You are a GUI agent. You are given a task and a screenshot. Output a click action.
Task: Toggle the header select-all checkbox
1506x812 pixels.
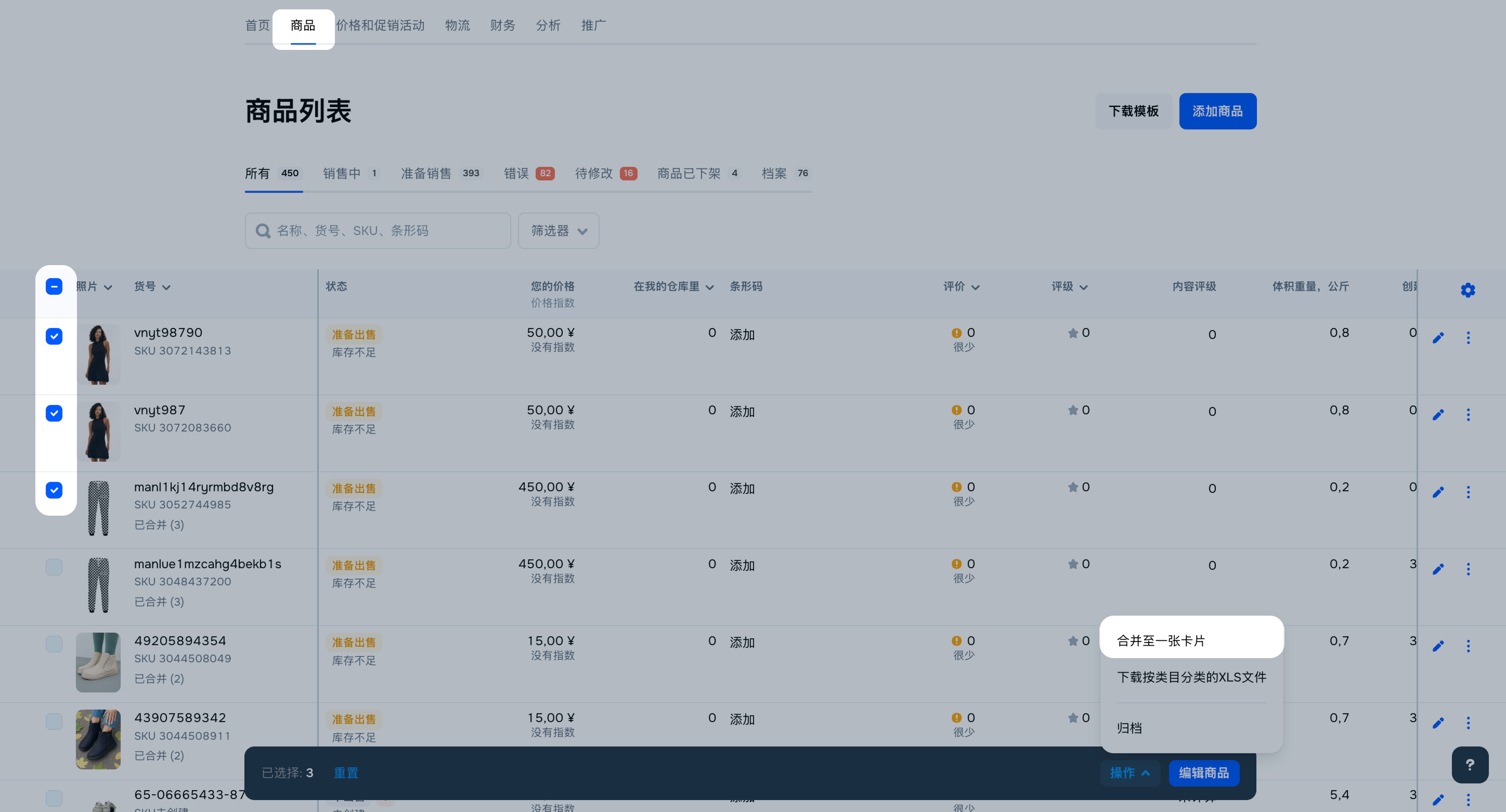click(54, 286)
